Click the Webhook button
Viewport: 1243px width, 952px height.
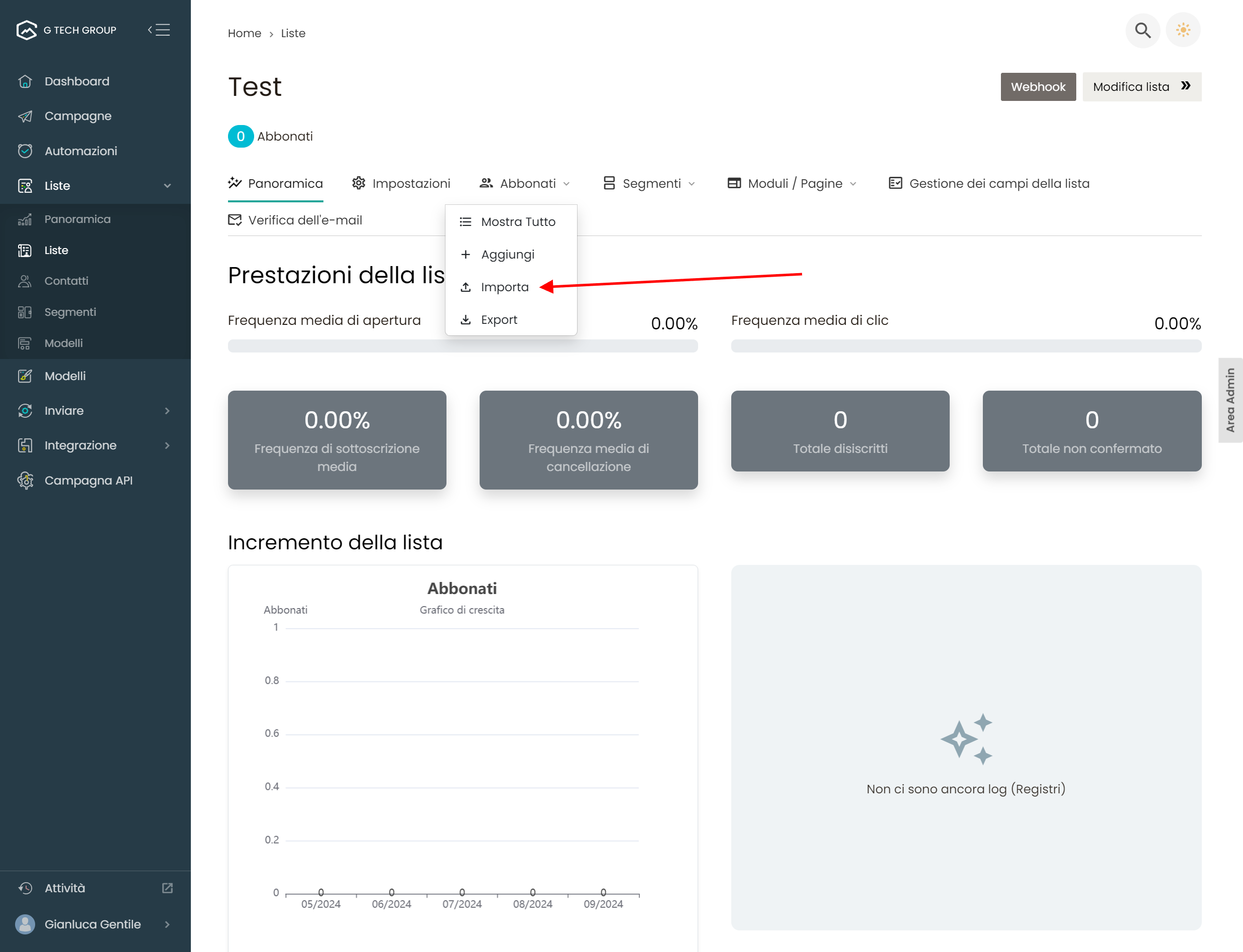coord(1037,87)
